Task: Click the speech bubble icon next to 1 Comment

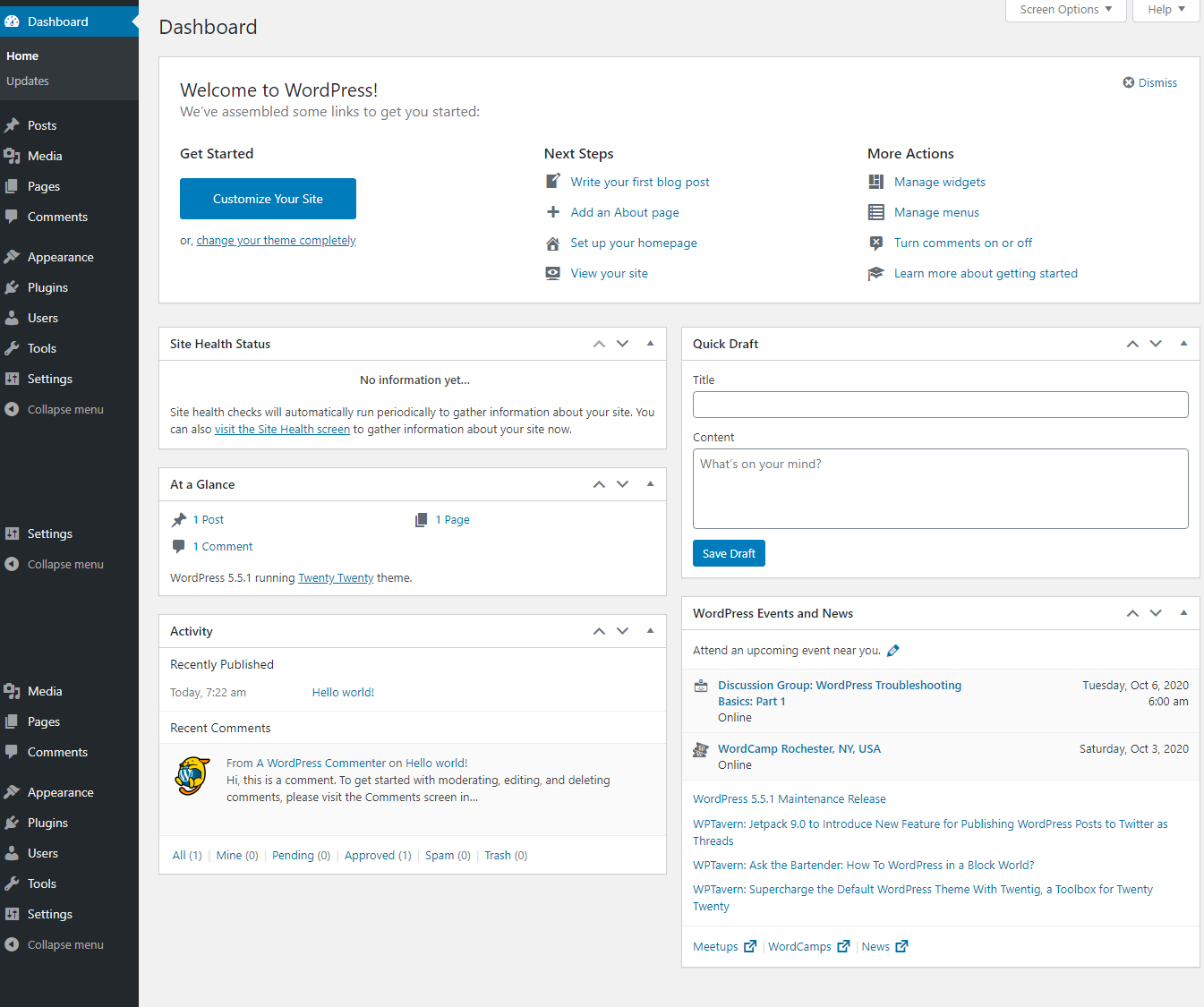Action: pyautogui.click(x=179, y=546)
